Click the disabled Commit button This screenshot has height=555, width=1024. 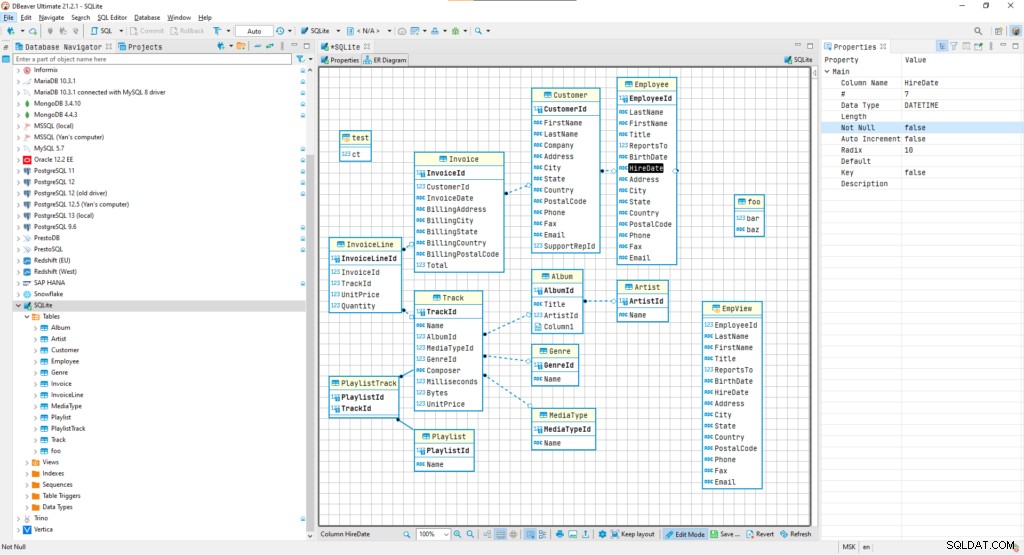coord(146,31)
